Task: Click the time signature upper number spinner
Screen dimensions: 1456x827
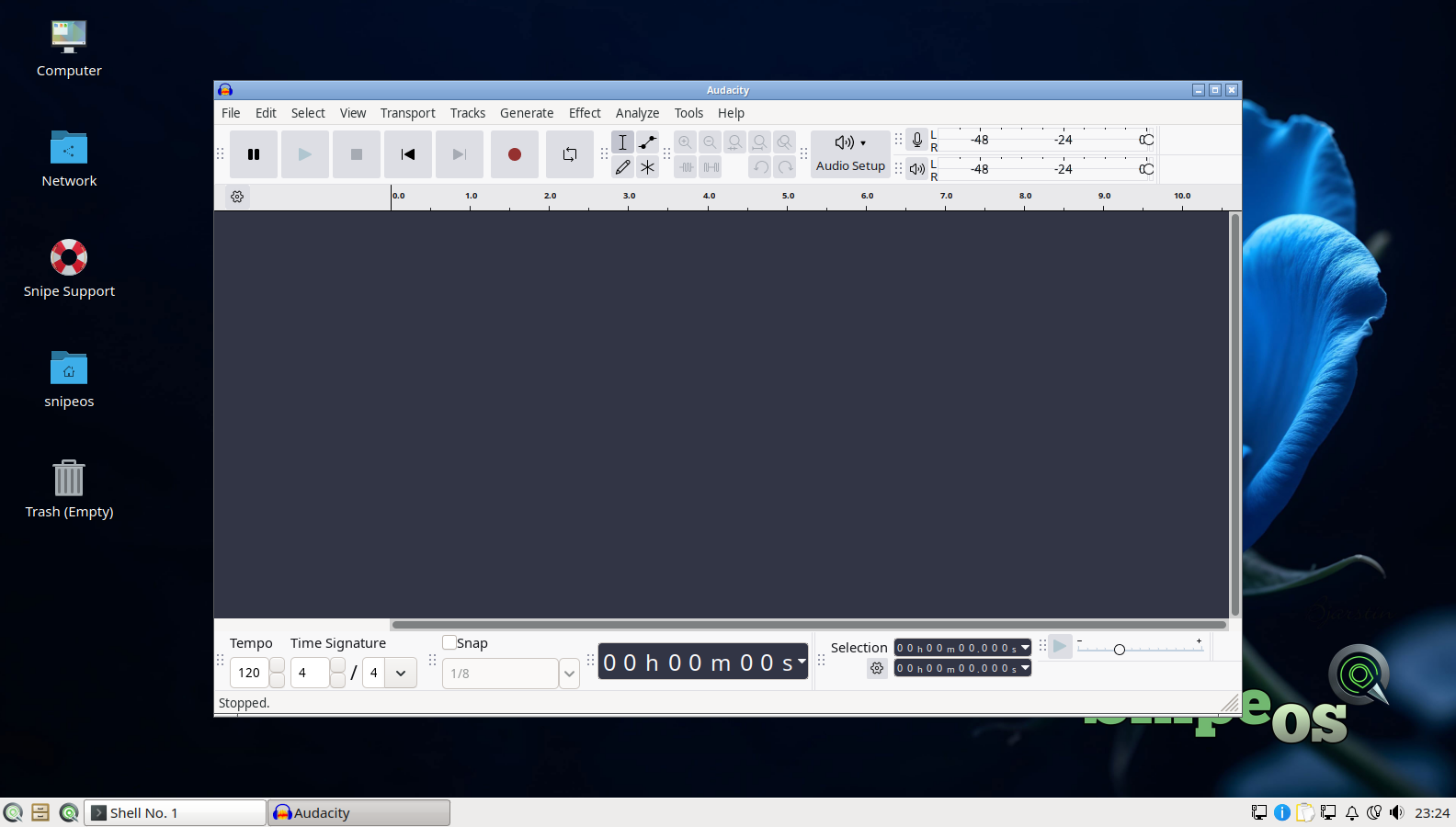Action: point(338,673)
